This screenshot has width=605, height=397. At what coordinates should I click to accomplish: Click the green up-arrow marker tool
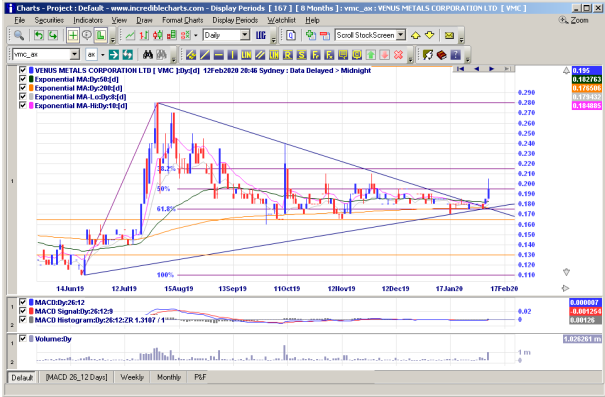pyautogui.click(x=371, y=55)
